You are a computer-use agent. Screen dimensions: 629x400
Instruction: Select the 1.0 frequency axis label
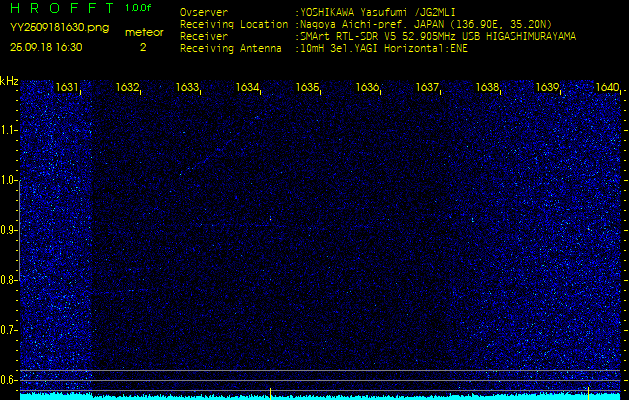(8, 180)
